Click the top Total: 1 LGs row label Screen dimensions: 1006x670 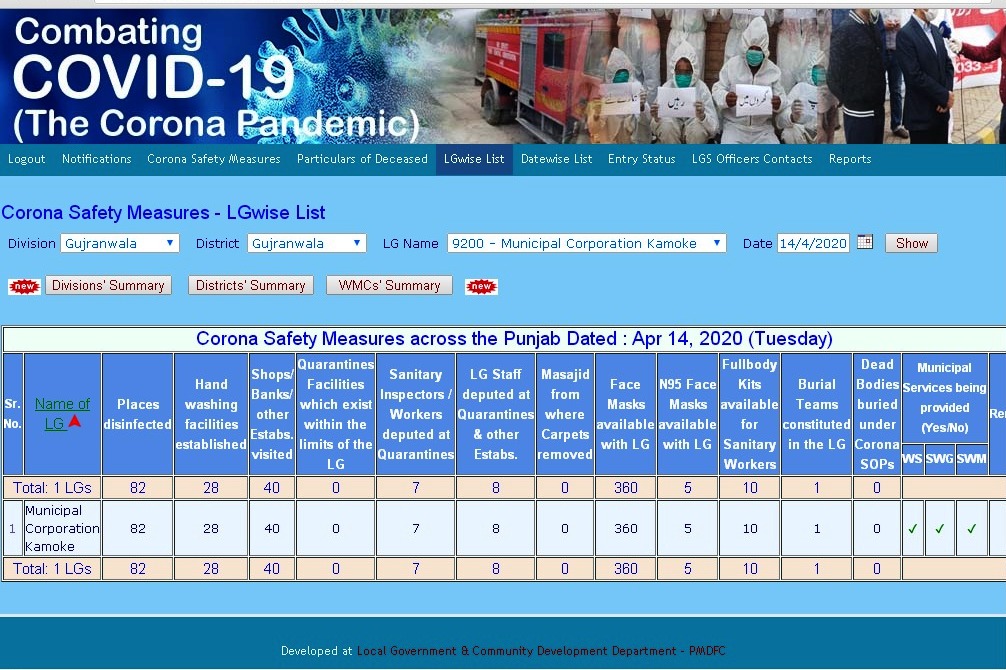(x=52, y=488)
